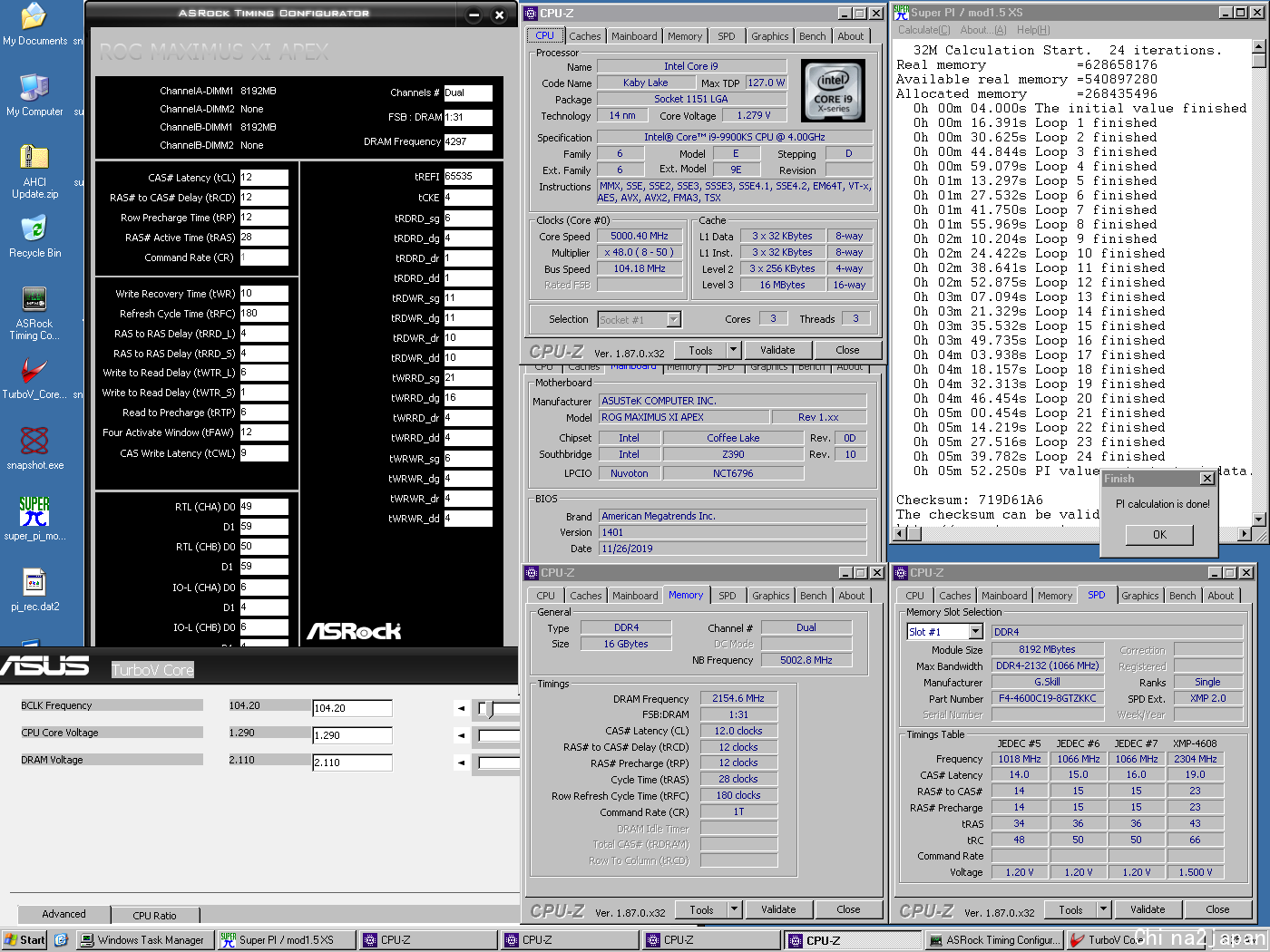
Task: Click the CPU Core Voltage input box
Action: [x=352, y=736]
